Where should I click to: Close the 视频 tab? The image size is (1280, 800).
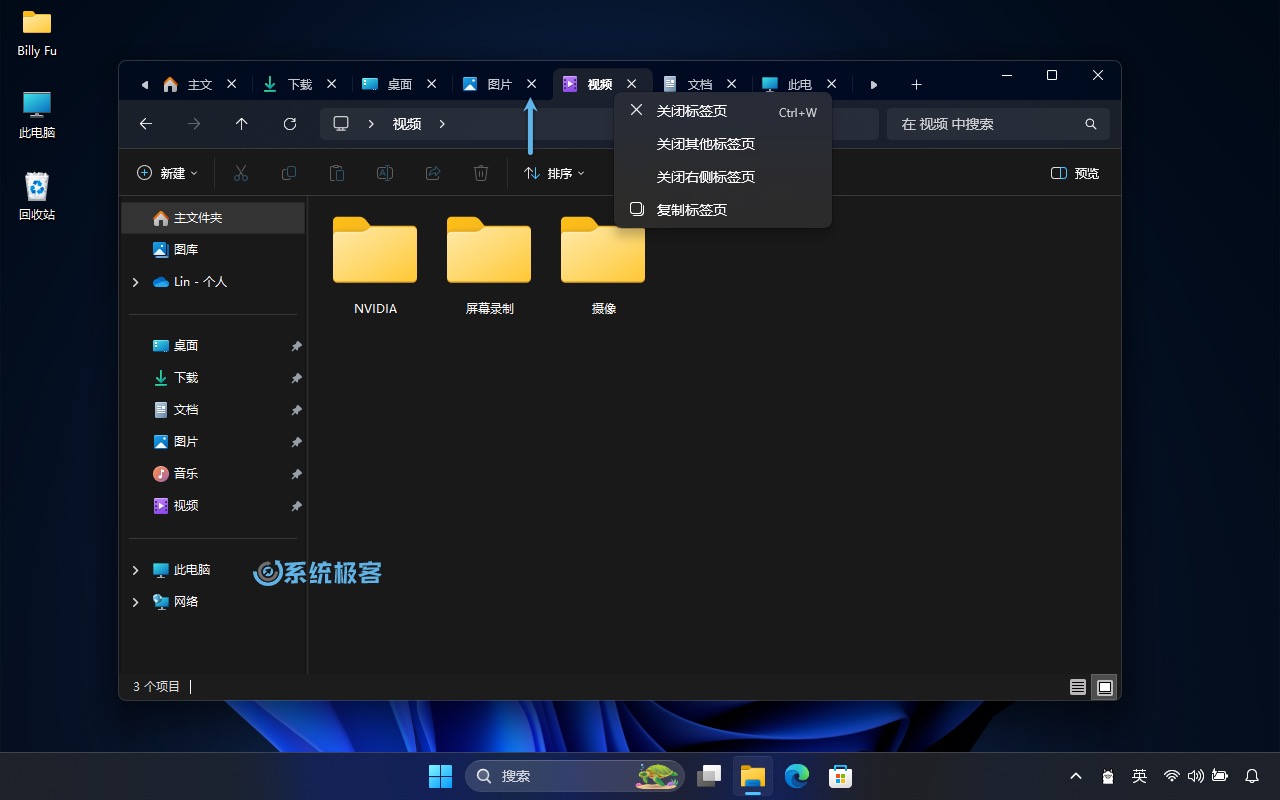point(632,84)
